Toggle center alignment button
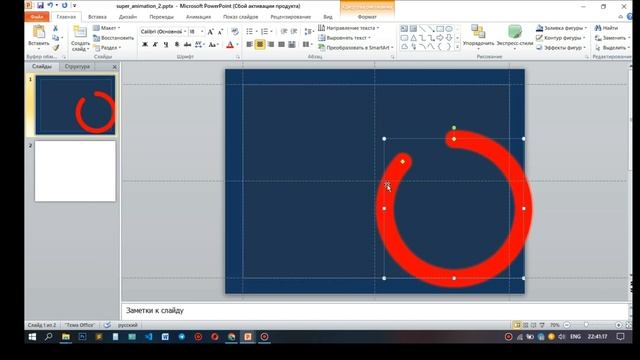Screen dimensions: 640x360 (x=260, y=44)
